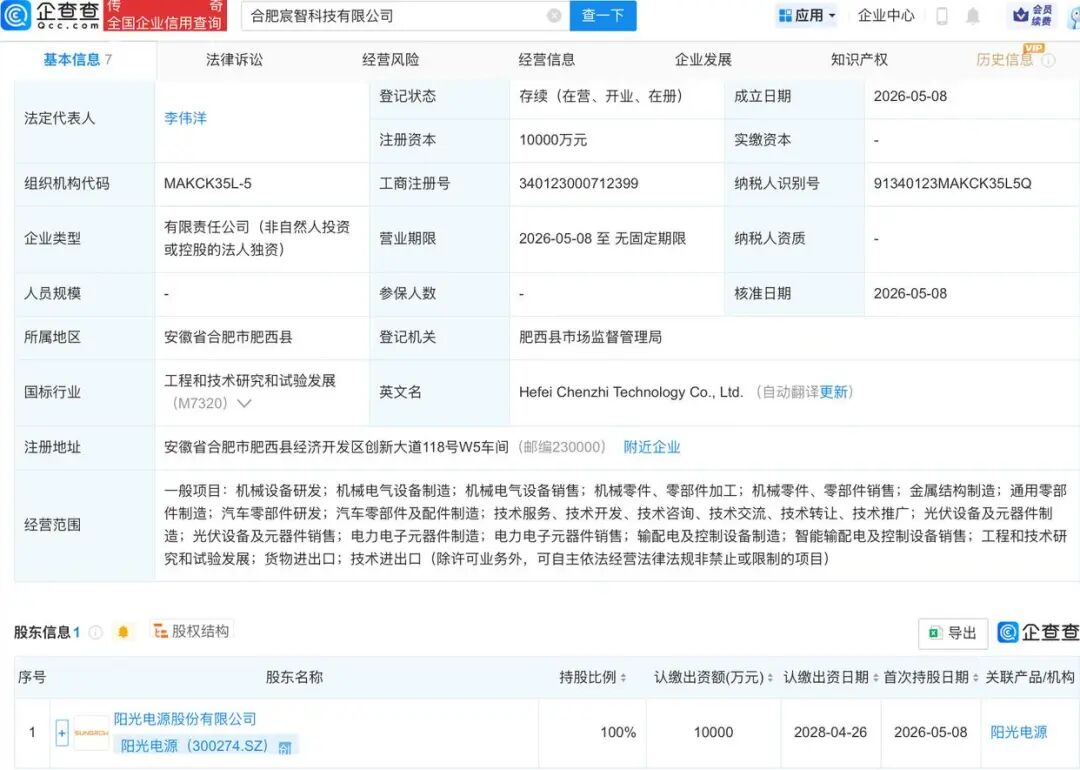Click the SUNGROW shareholder logo
1080x770 pixels.
(91, 733)
